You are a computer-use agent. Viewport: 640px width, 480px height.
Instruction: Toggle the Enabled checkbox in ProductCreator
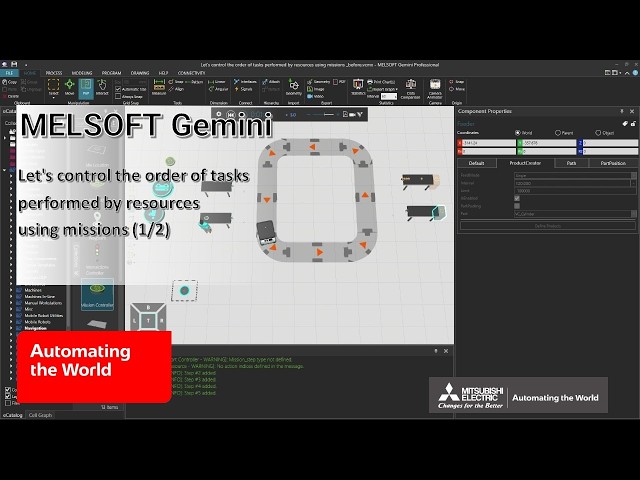[517, 198]
